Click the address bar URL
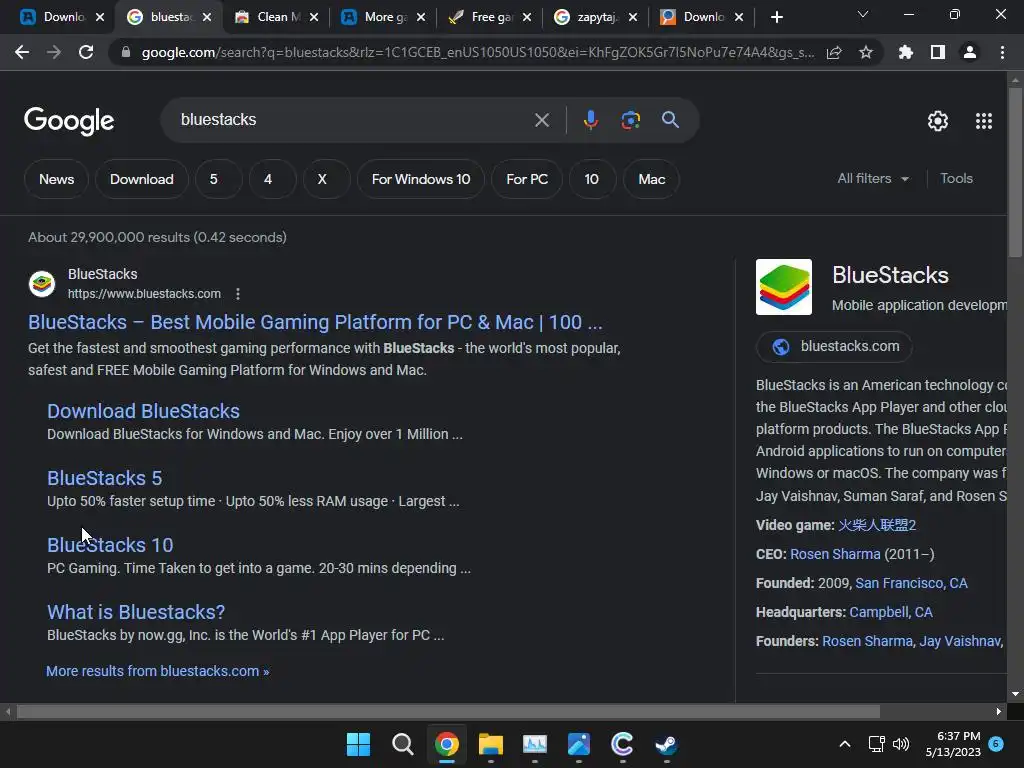The width and height of the screenshot is (1024, 768). [x=477, y=52]
